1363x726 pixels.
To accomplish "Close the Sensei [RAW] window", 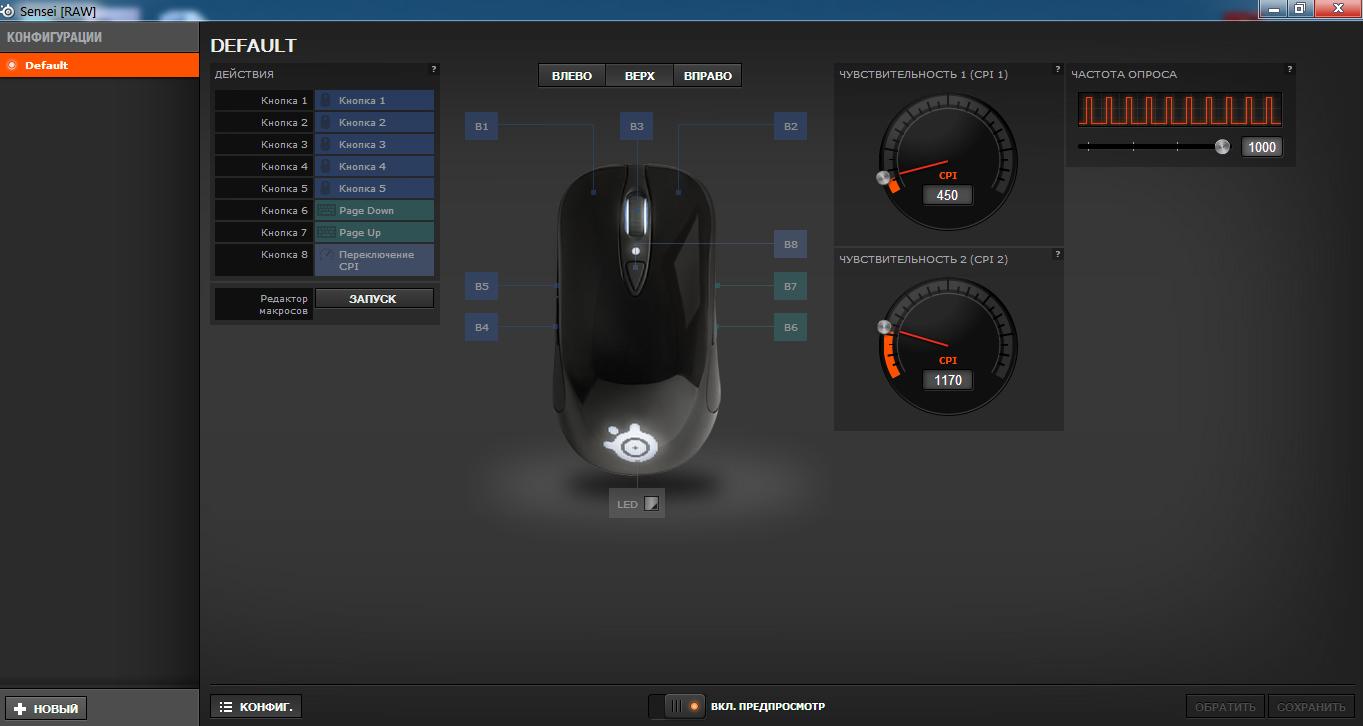I will click(1336, 8).
